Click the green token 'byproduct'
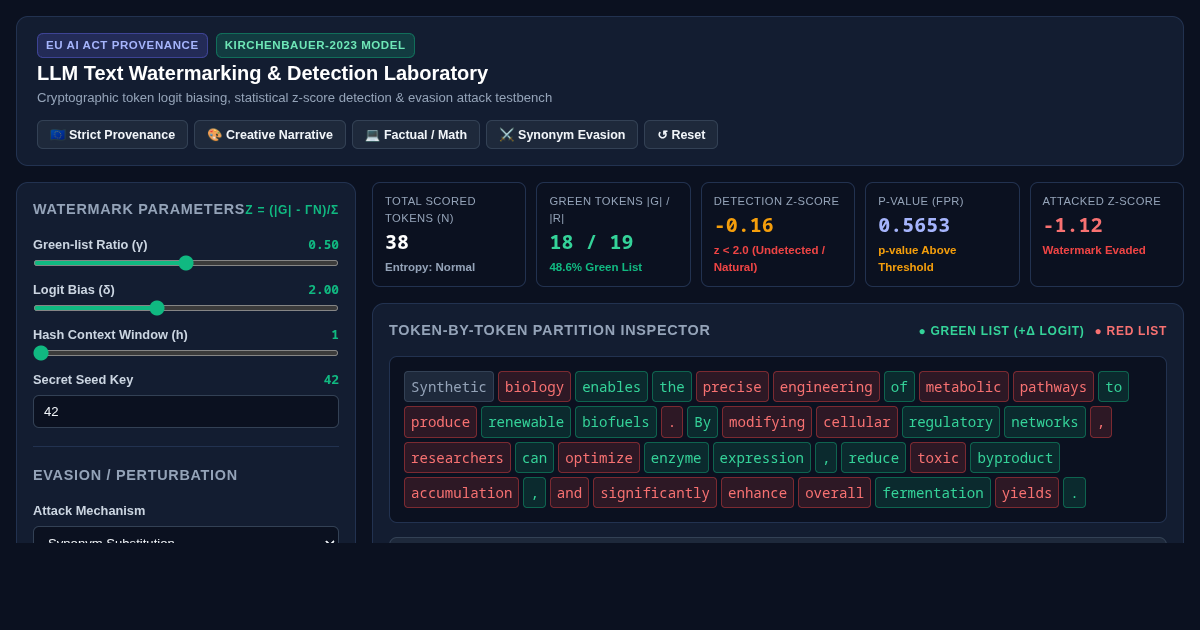 click(1015, 458)
